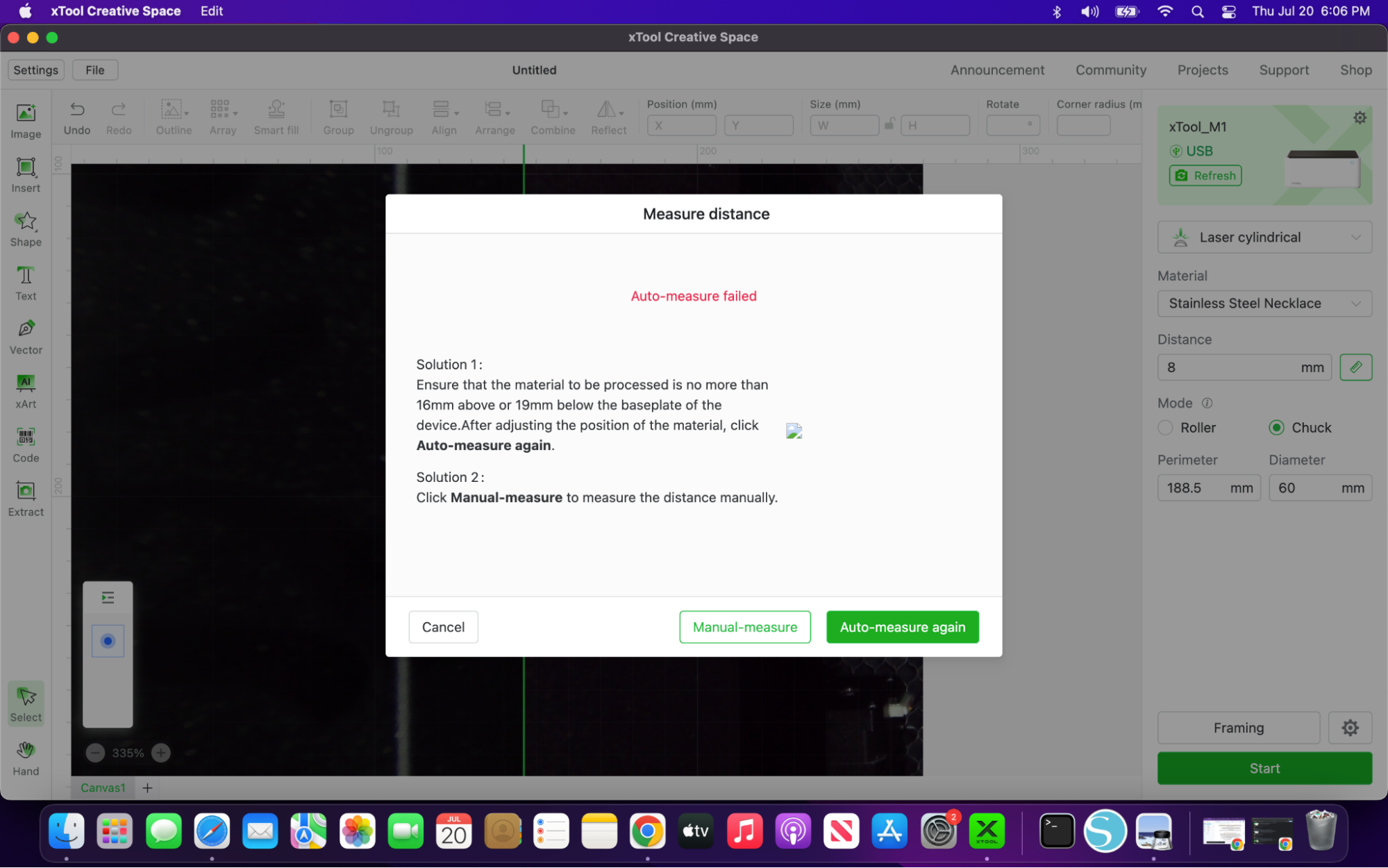Open the File menu
This screenshot has width=1388, height=868.
coord(94,70)
